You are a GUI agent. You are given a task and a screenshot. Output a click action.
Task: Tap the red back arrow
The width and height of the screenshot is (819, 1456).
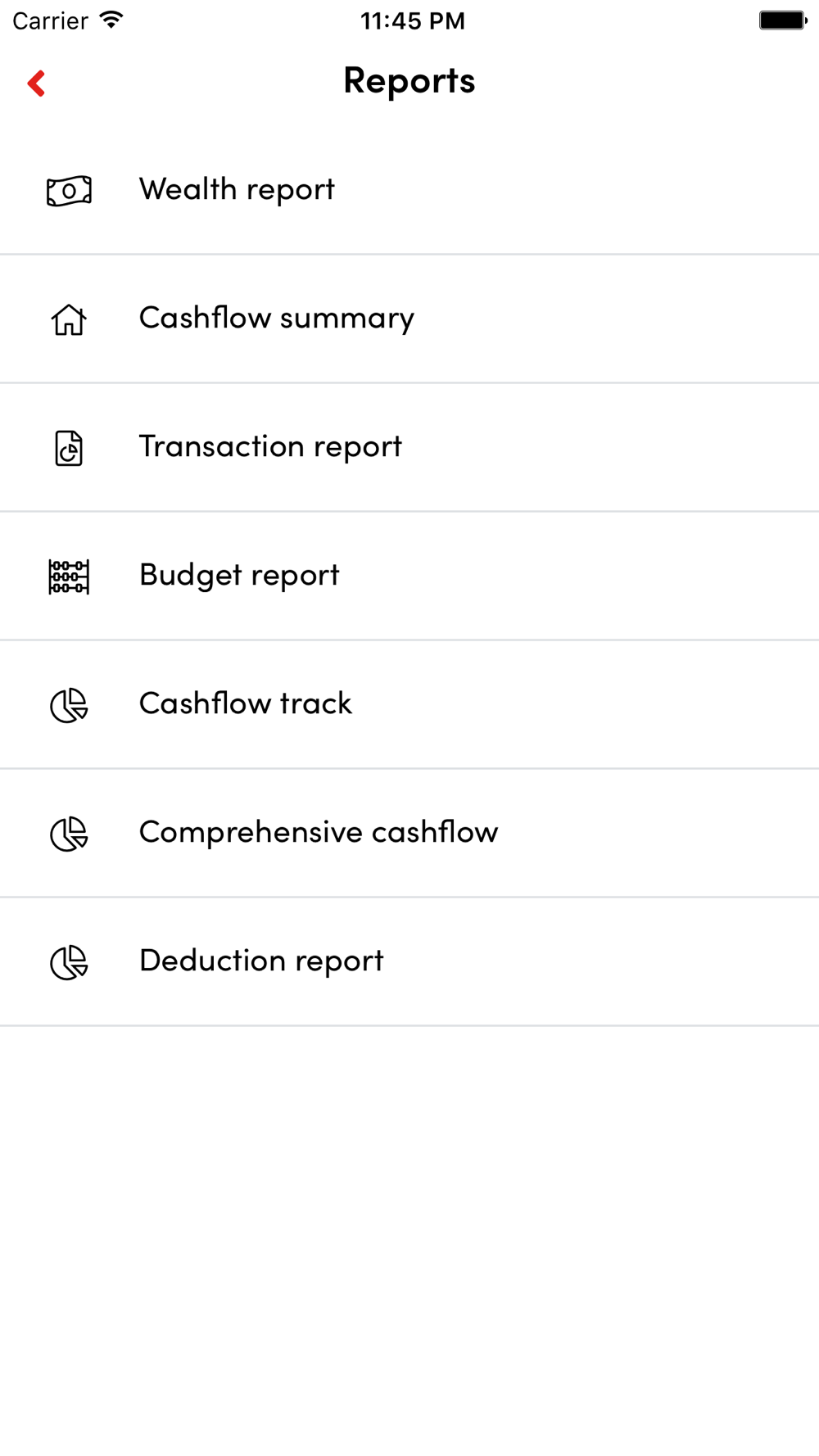click(36, 83)
